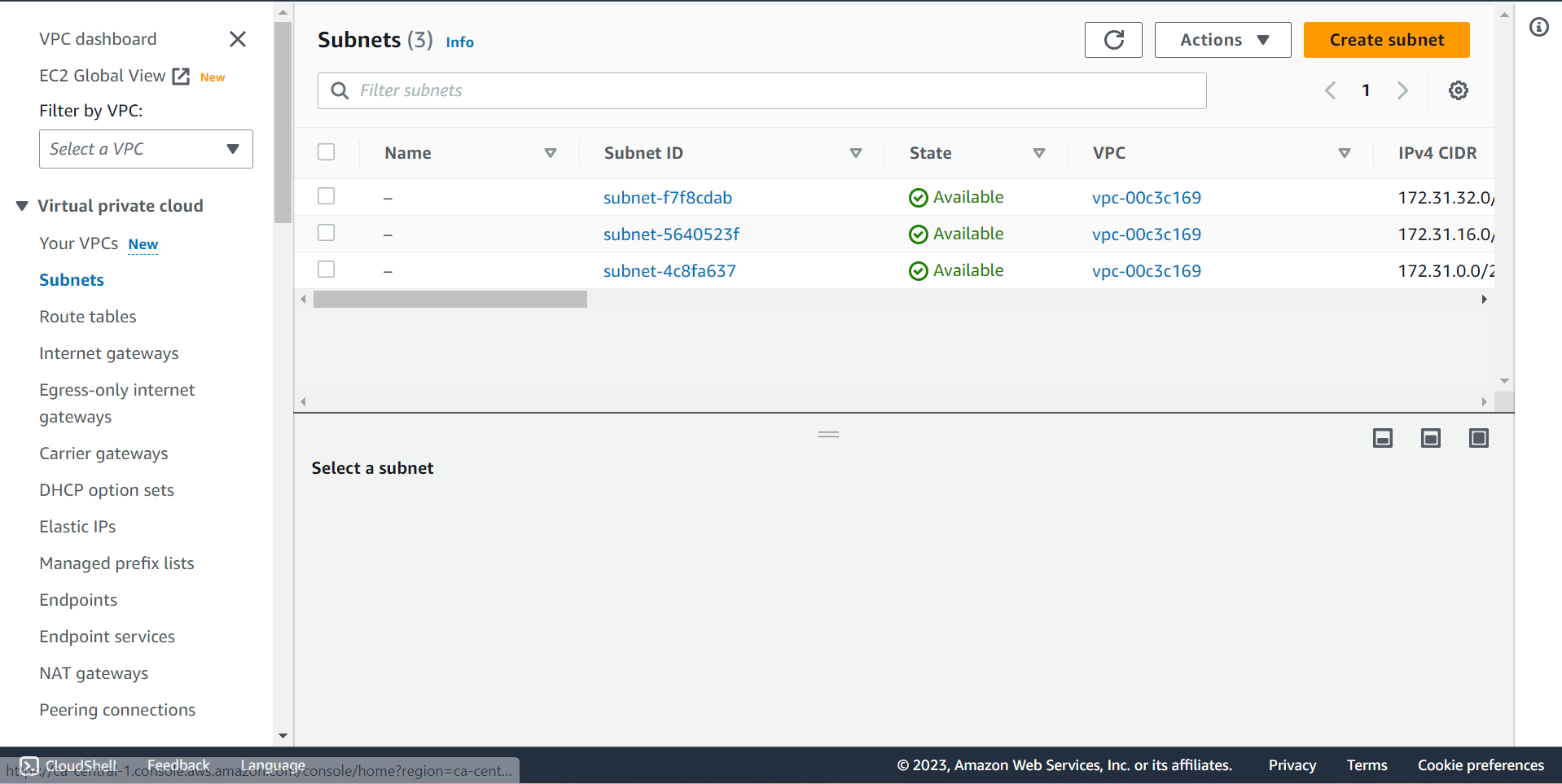Open the Info link beside Subnets
This screenshot has height=784, width=1562.
[459, 42]
